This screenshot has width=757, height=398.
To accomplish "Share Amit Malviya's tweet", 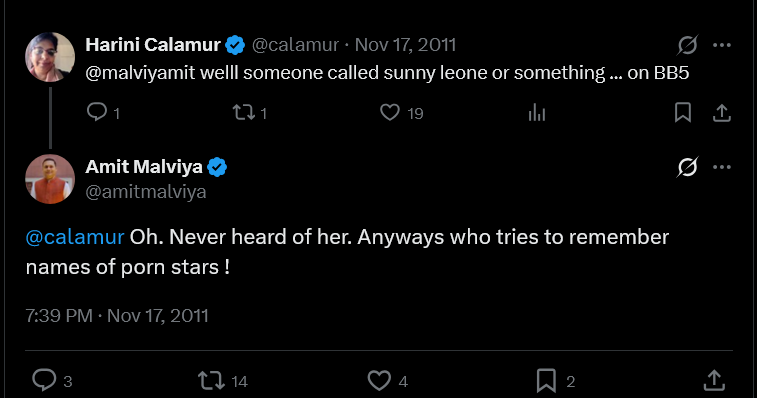I will tap(714, 380).
